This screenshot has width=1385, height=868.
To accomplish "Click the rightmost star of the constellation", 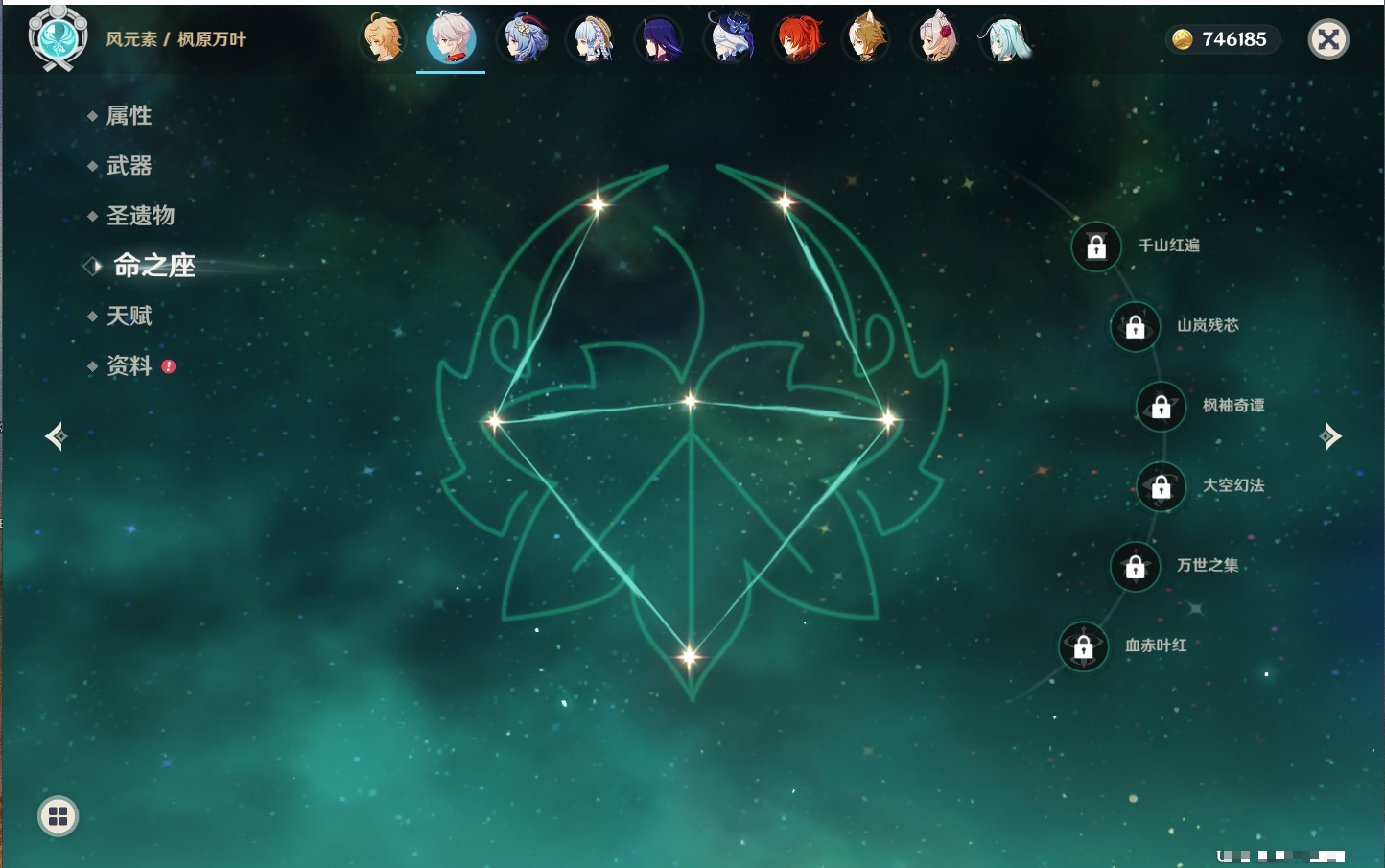I will 889,418.
